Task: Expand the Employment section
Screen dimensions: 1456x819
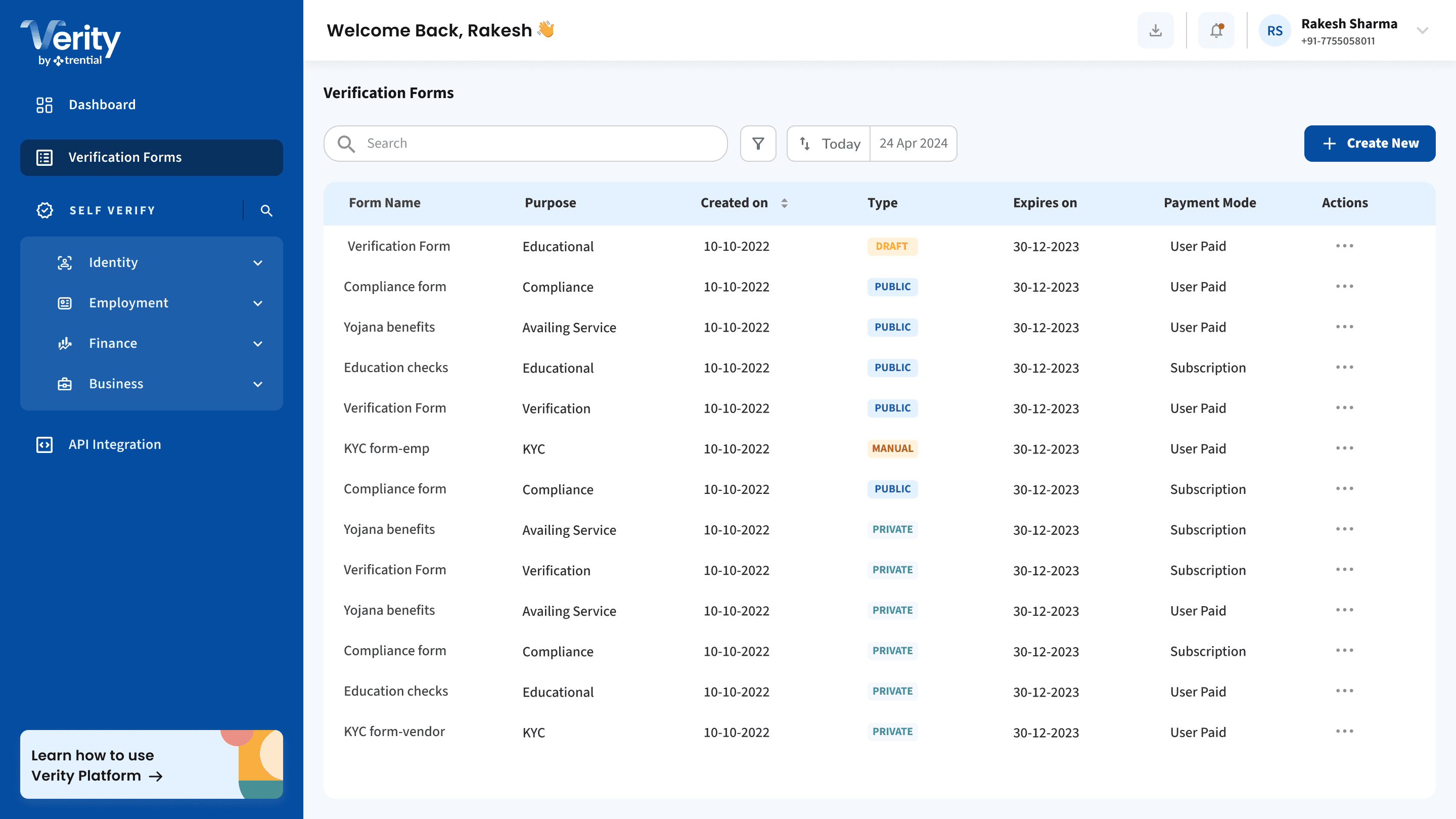Action: tap(258, 303)
